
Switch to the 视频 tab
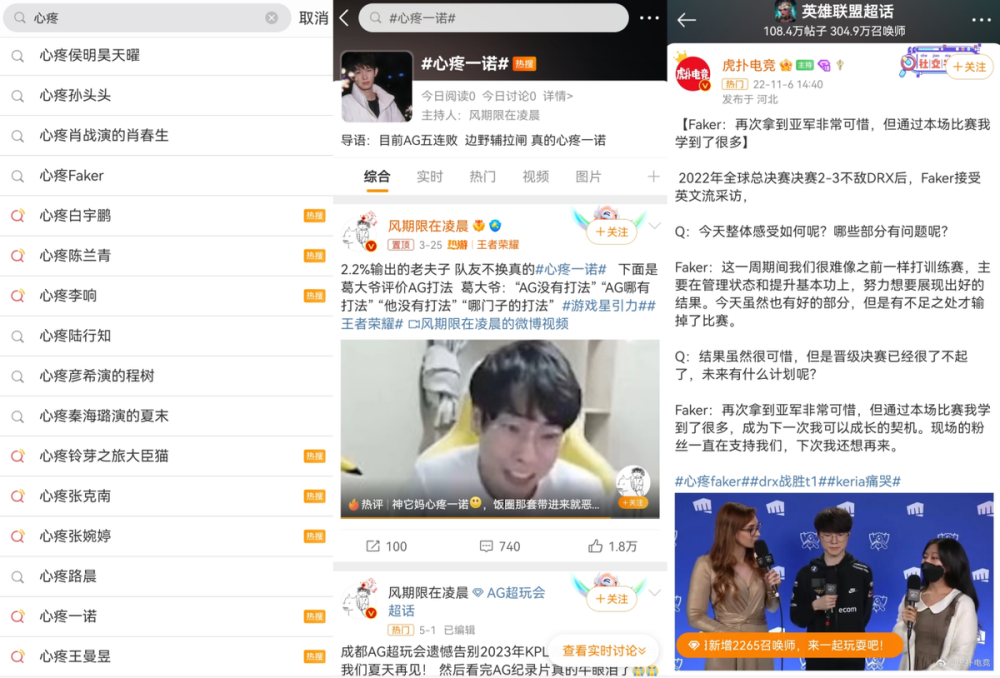coord(535,177)
